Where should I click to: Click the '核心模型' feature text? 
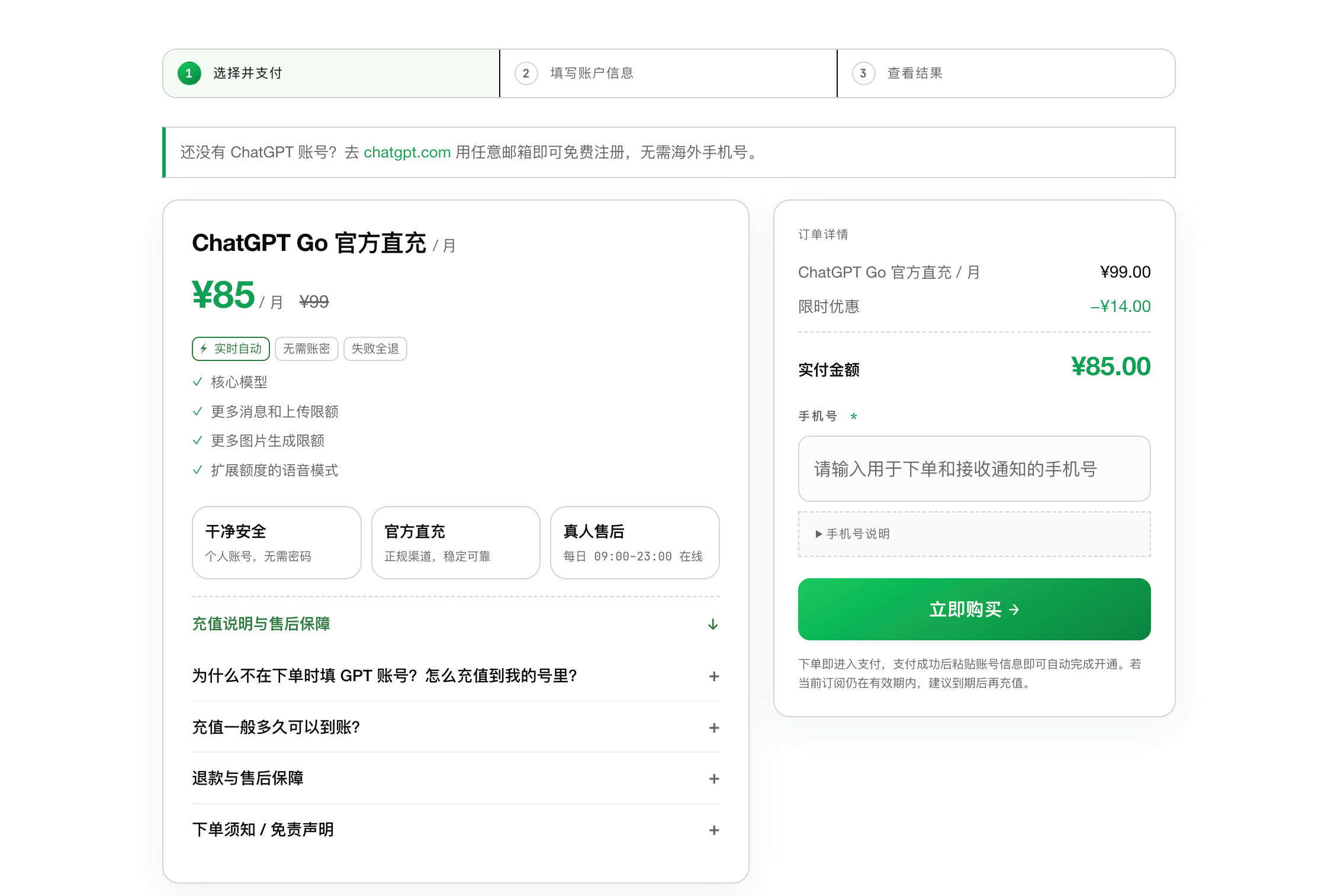(239, 382)
